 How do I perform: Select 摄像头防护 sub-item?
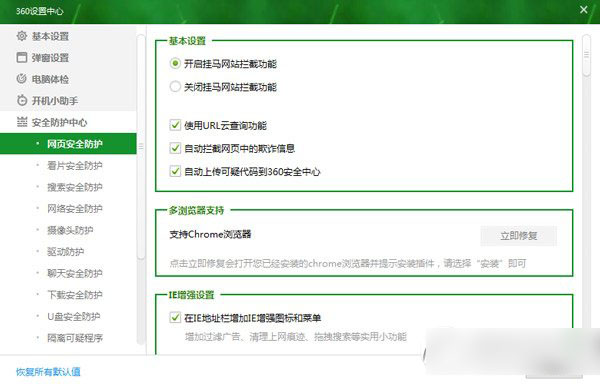(68, 230)
